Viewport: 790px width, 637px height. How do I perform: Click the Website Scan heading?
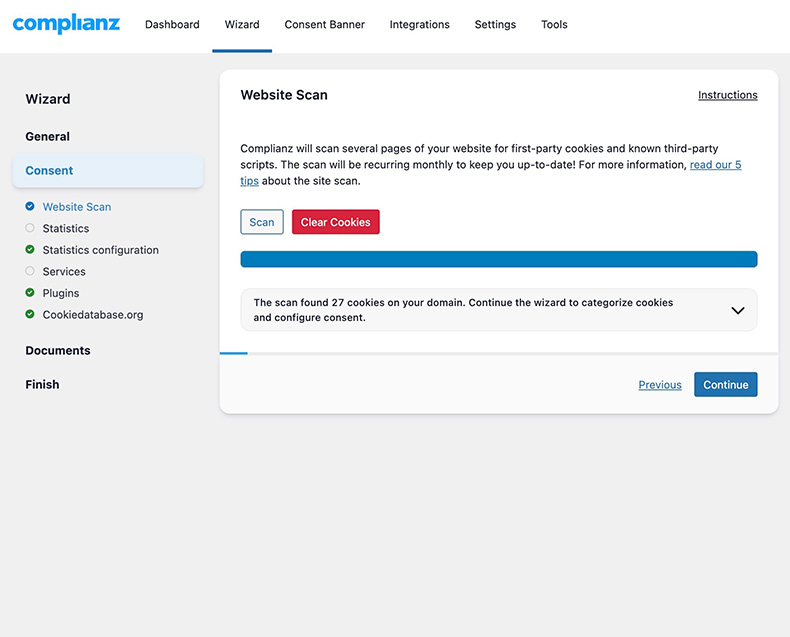pyautogui.click(x=284, y=95)
